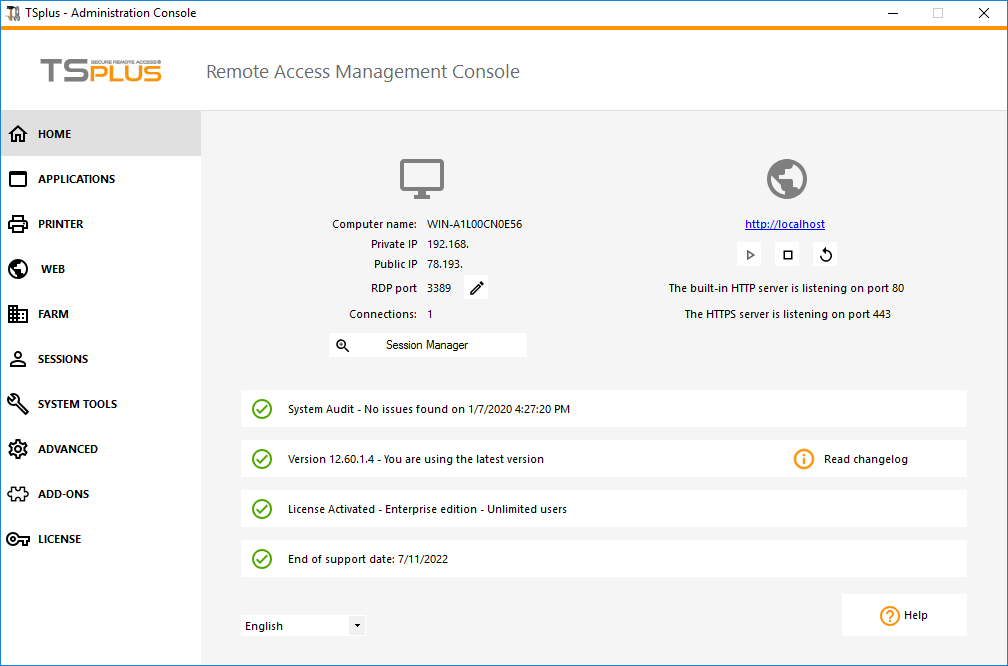Start the web server with the play button
This screenshot has width=1008, height=666.
click(x=749, y=254)
